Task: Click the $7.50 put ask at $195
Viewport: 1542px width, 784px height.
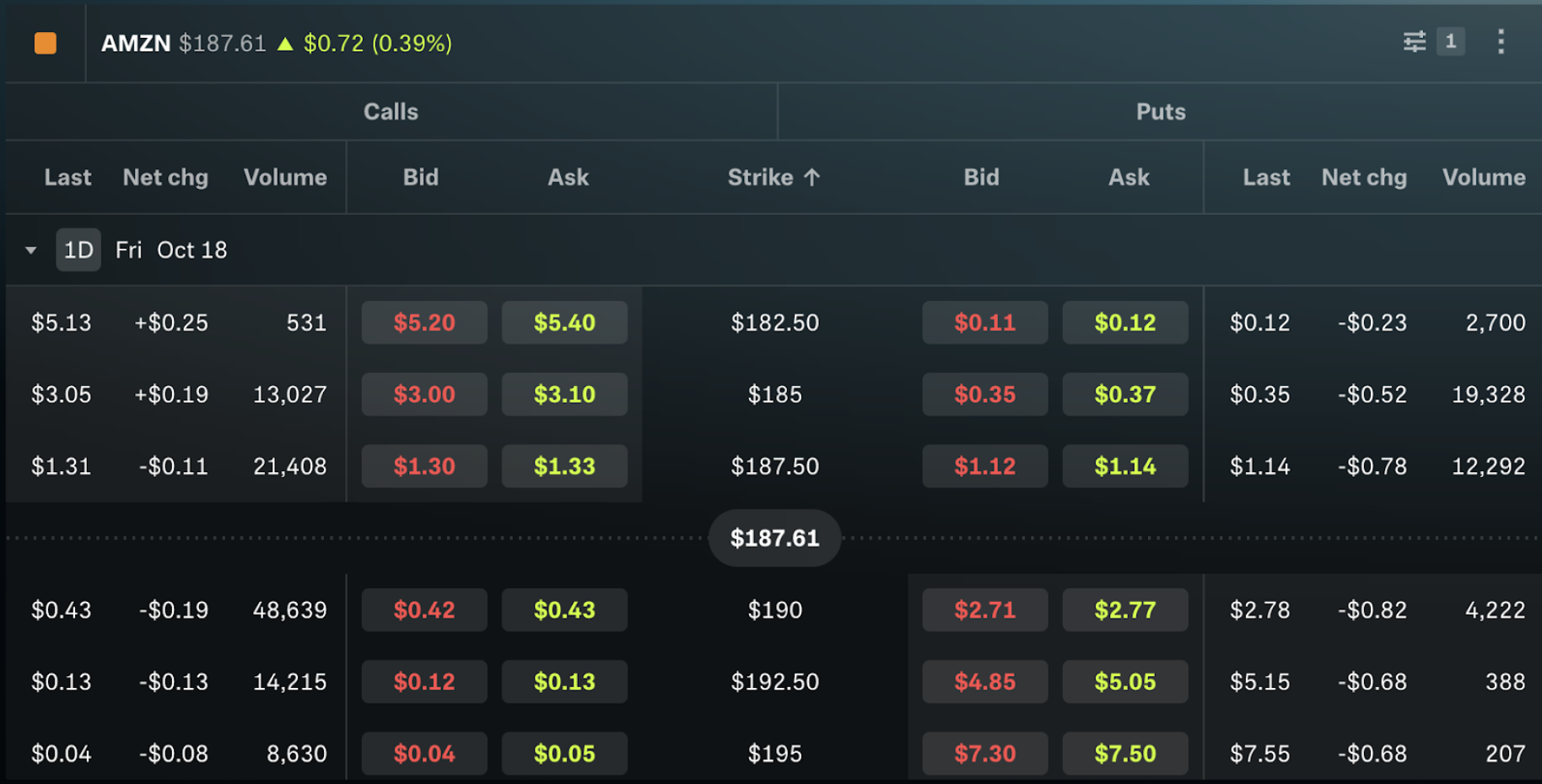Action: point(1124,754)
